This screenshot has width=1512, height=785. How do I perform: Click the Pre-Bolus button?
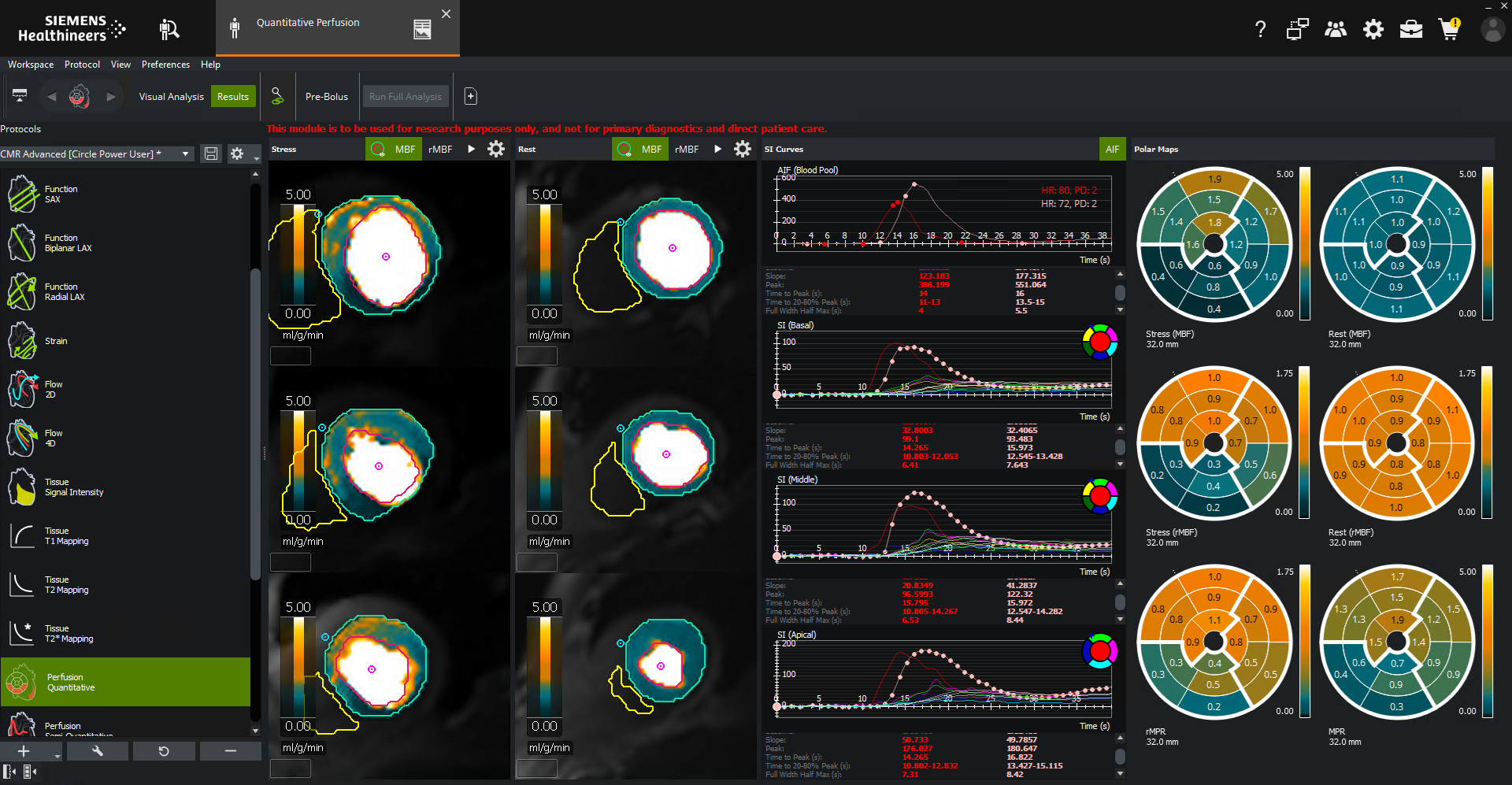327,96
